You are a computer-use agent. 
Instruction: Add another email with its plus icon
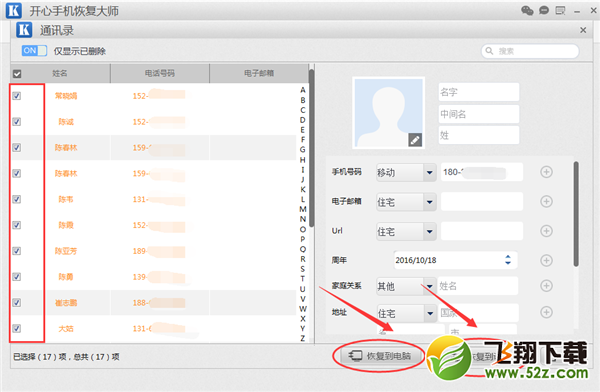click(x=546, y=201)
